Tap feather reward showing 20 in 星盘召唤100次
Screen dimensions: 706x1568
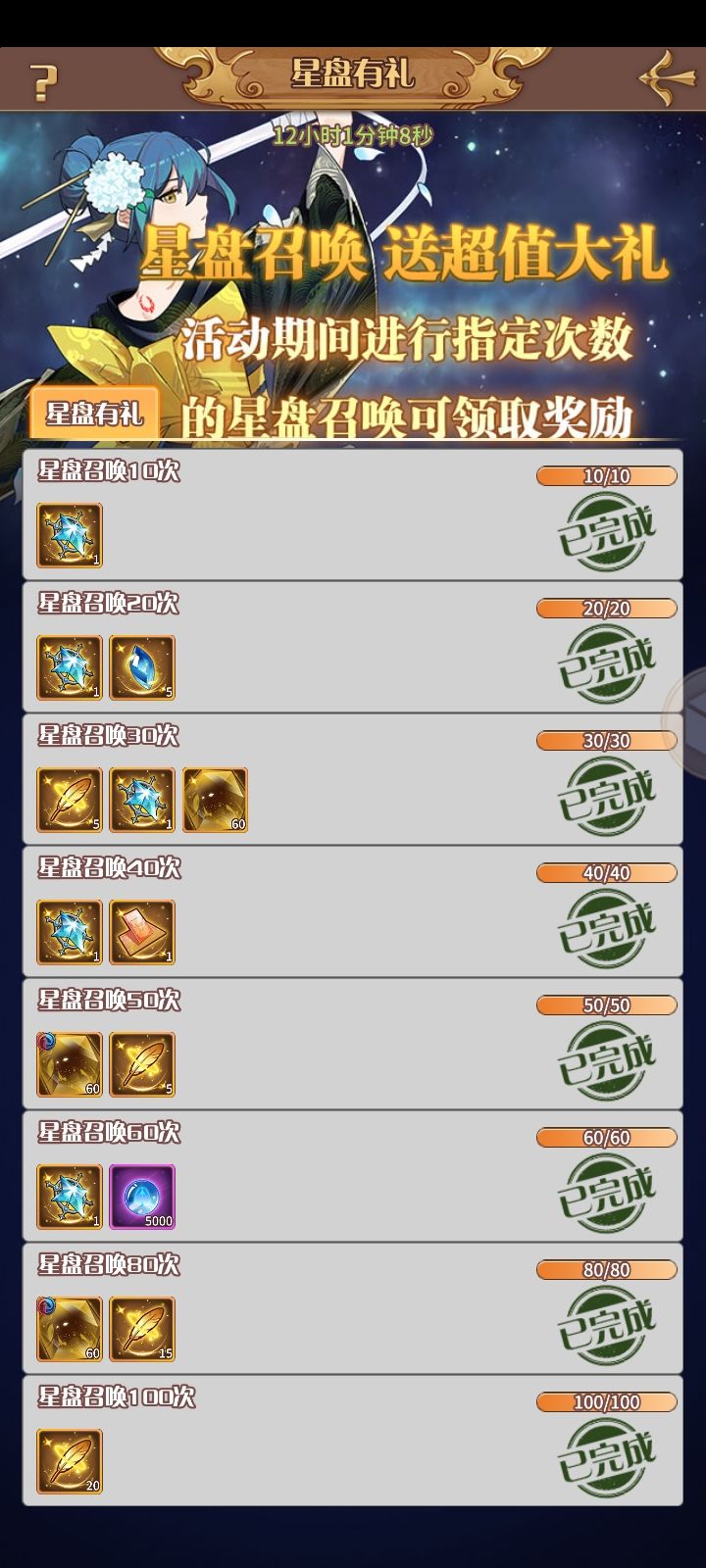pyautogui.click(x=70, y=1461)
